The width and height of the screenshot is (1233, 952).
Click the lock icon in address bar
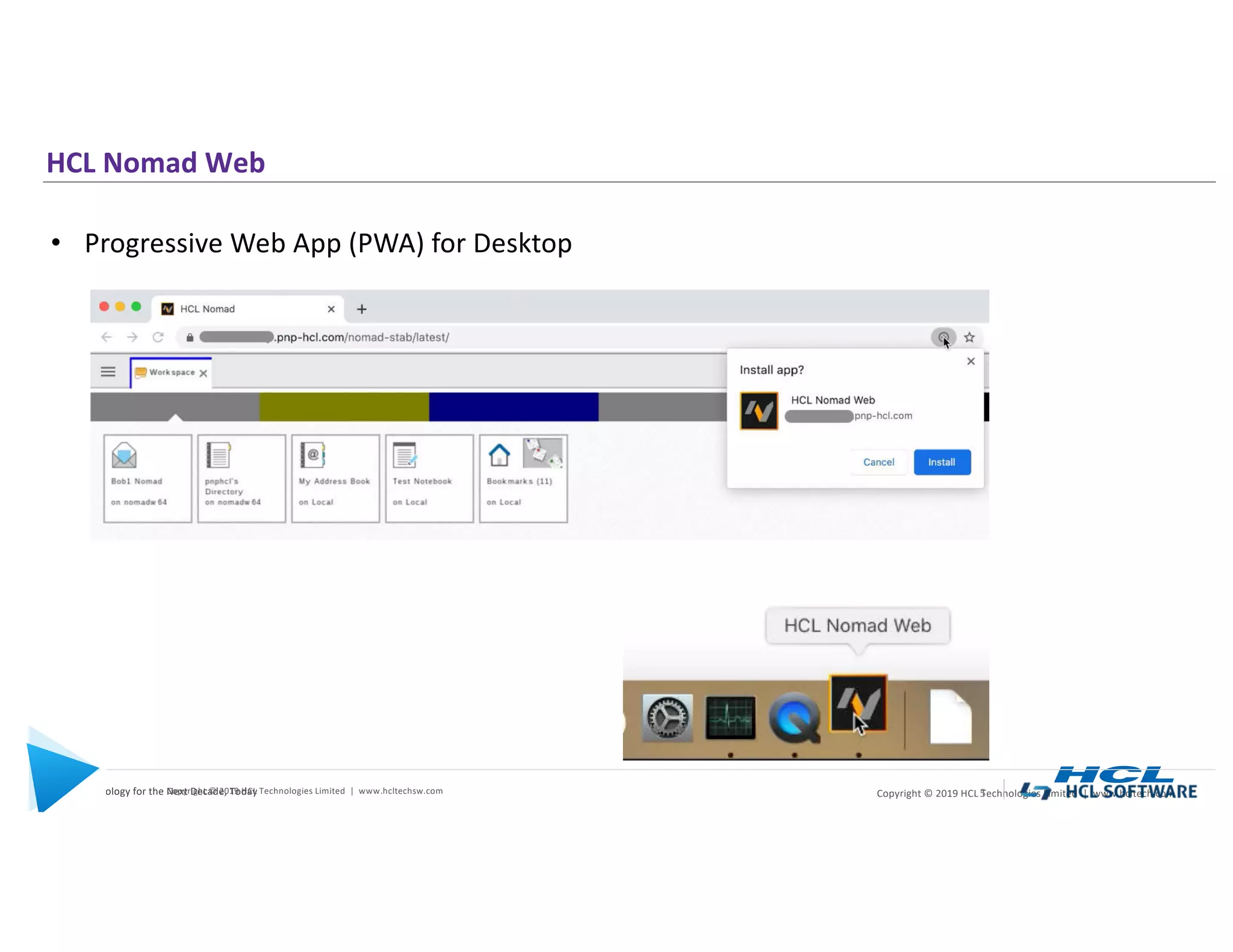[x=190, y=338]
